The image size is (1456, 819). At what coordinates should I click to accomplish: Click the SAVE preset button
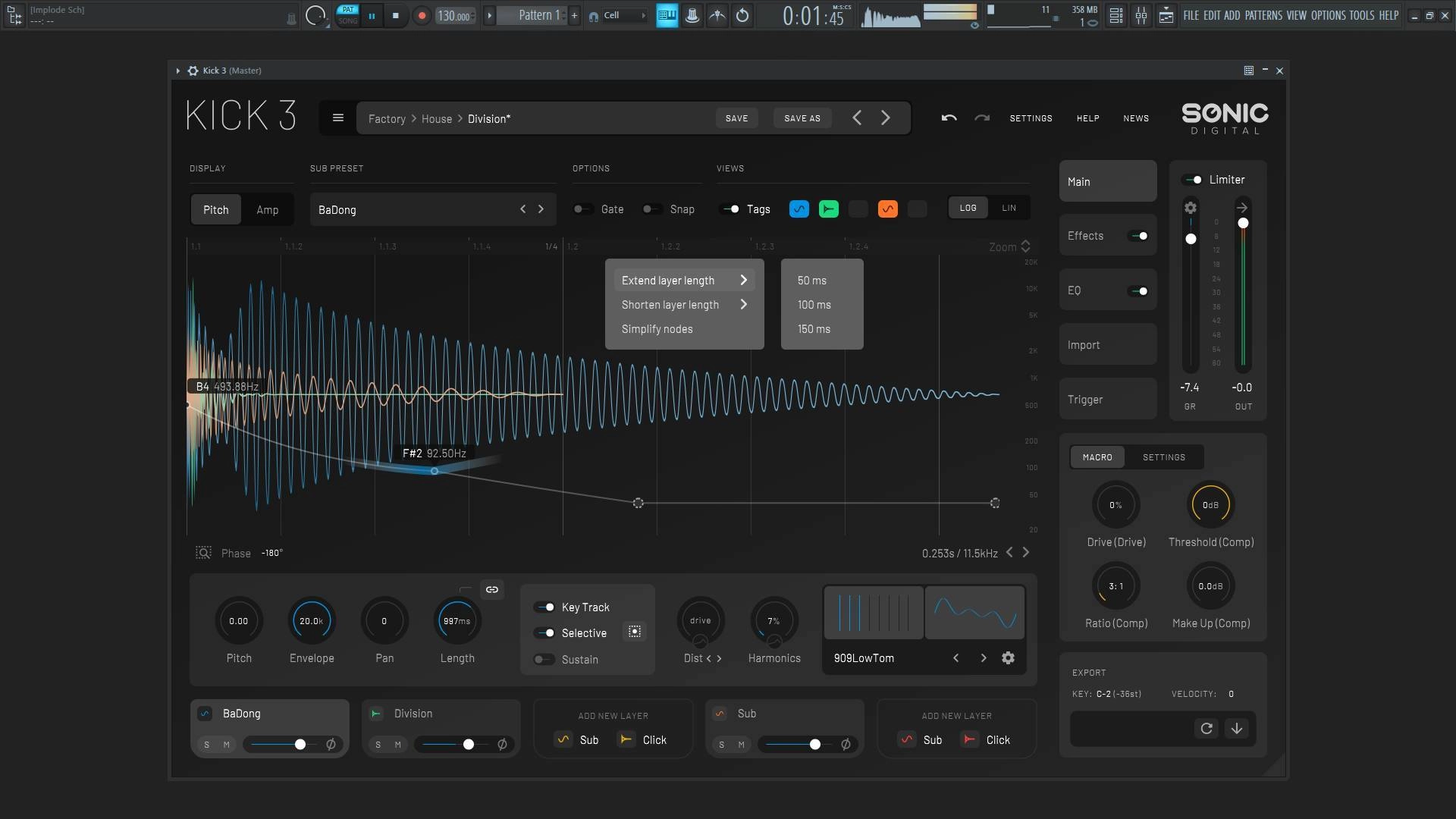736,118
